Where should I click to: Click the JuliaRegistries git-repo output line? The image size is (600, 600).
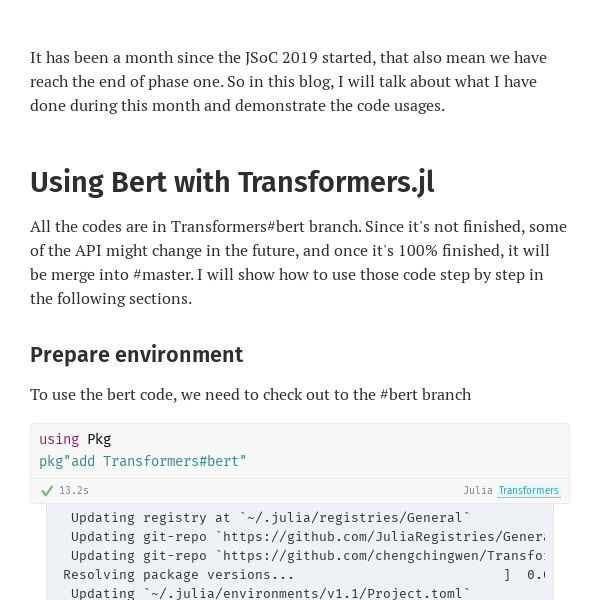coord(308,536)
